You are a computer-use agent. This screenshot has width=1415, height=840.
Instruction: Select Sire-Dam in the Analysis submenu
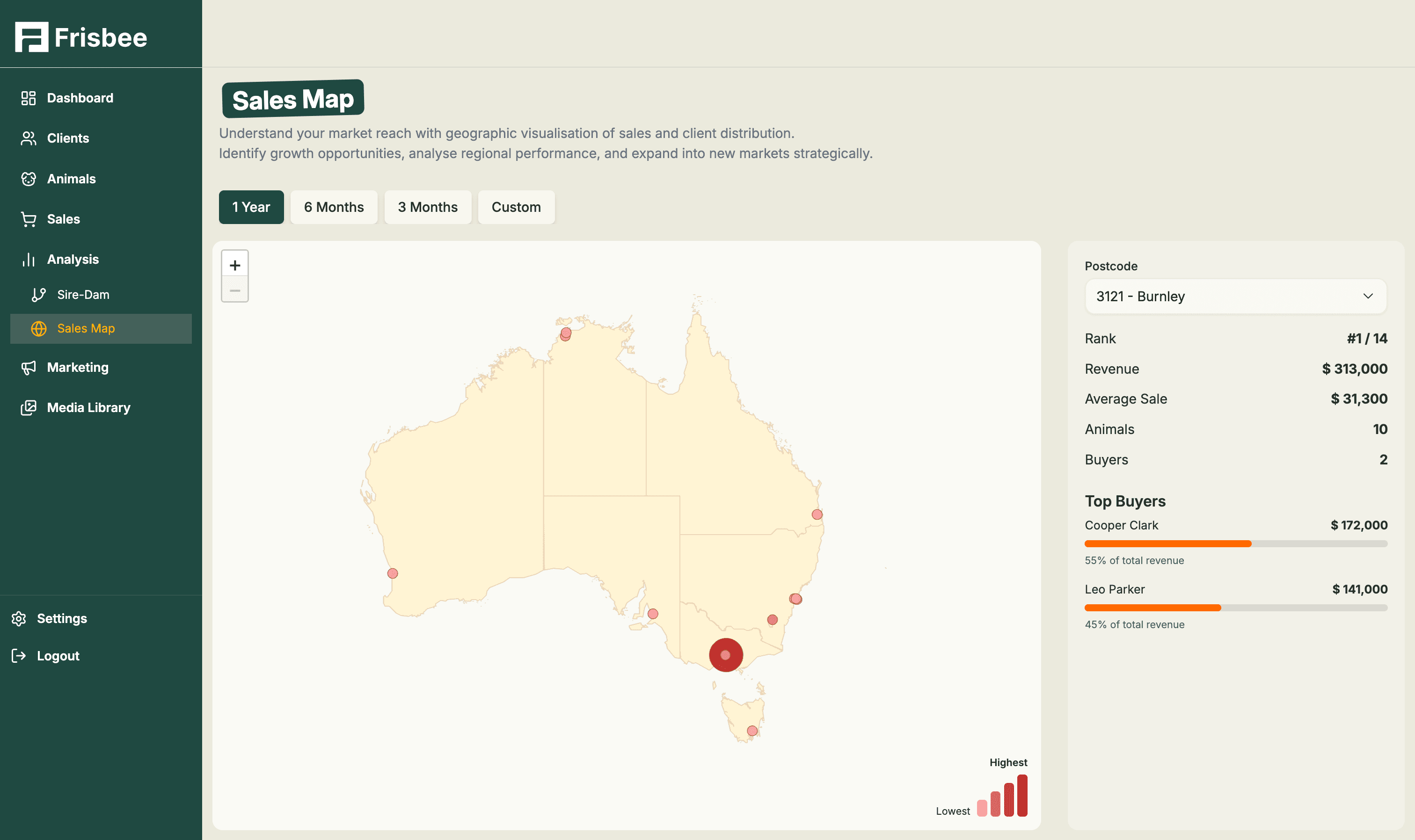[x=83, y=294]
